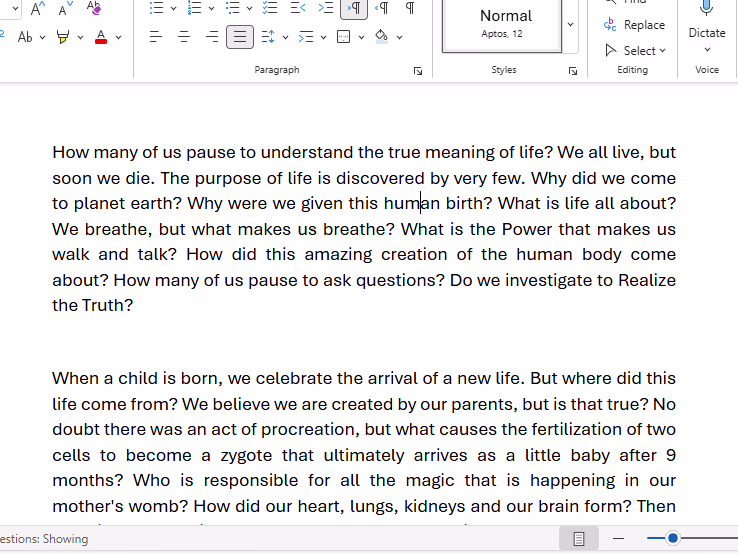Expand the multilevel list dropdown
Image resolution: width=738 pixels, height=554 pixels.
point(249,8)
